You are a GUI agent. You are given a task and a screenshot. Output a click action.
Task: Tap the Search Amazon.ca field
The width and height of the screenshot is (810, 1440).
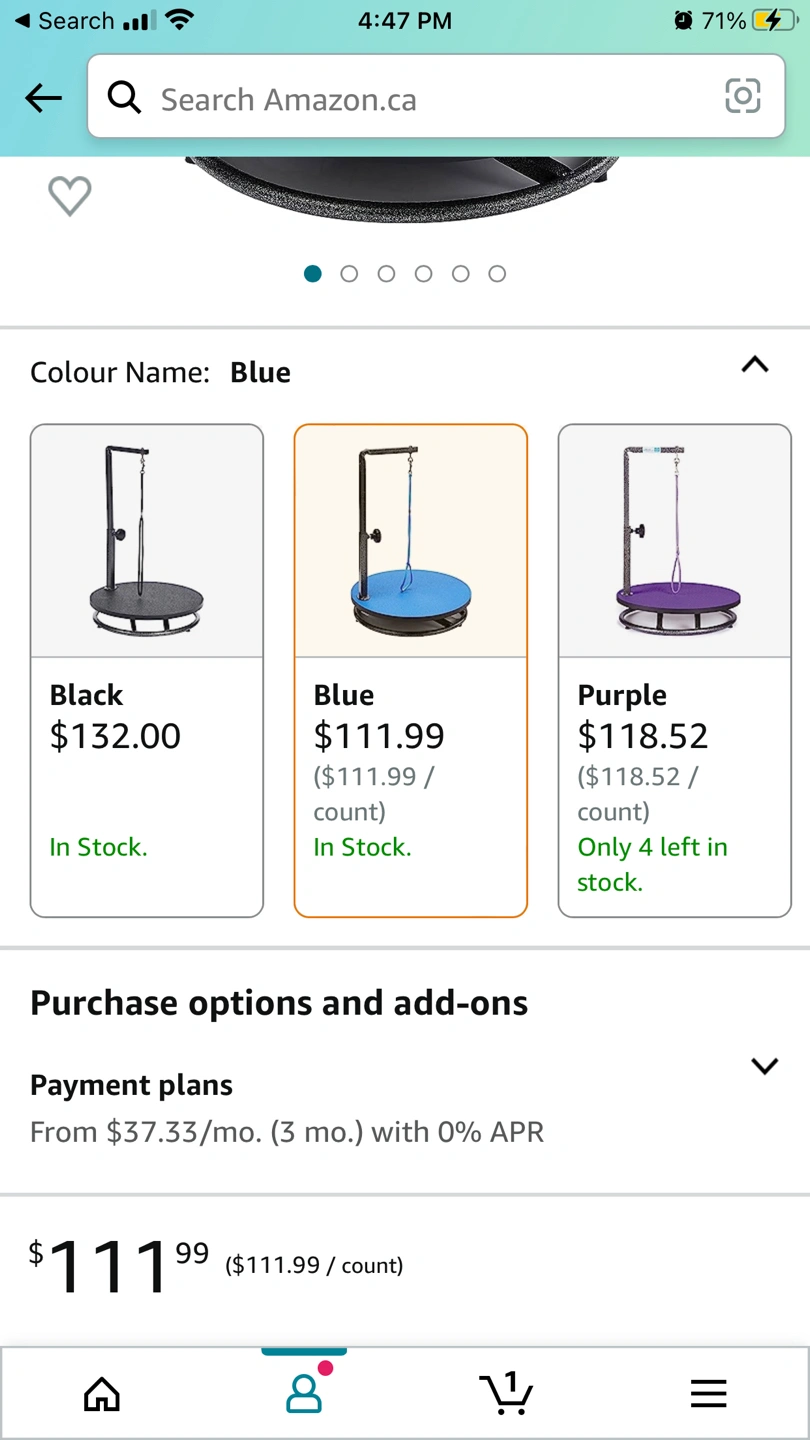coord(436,97)
